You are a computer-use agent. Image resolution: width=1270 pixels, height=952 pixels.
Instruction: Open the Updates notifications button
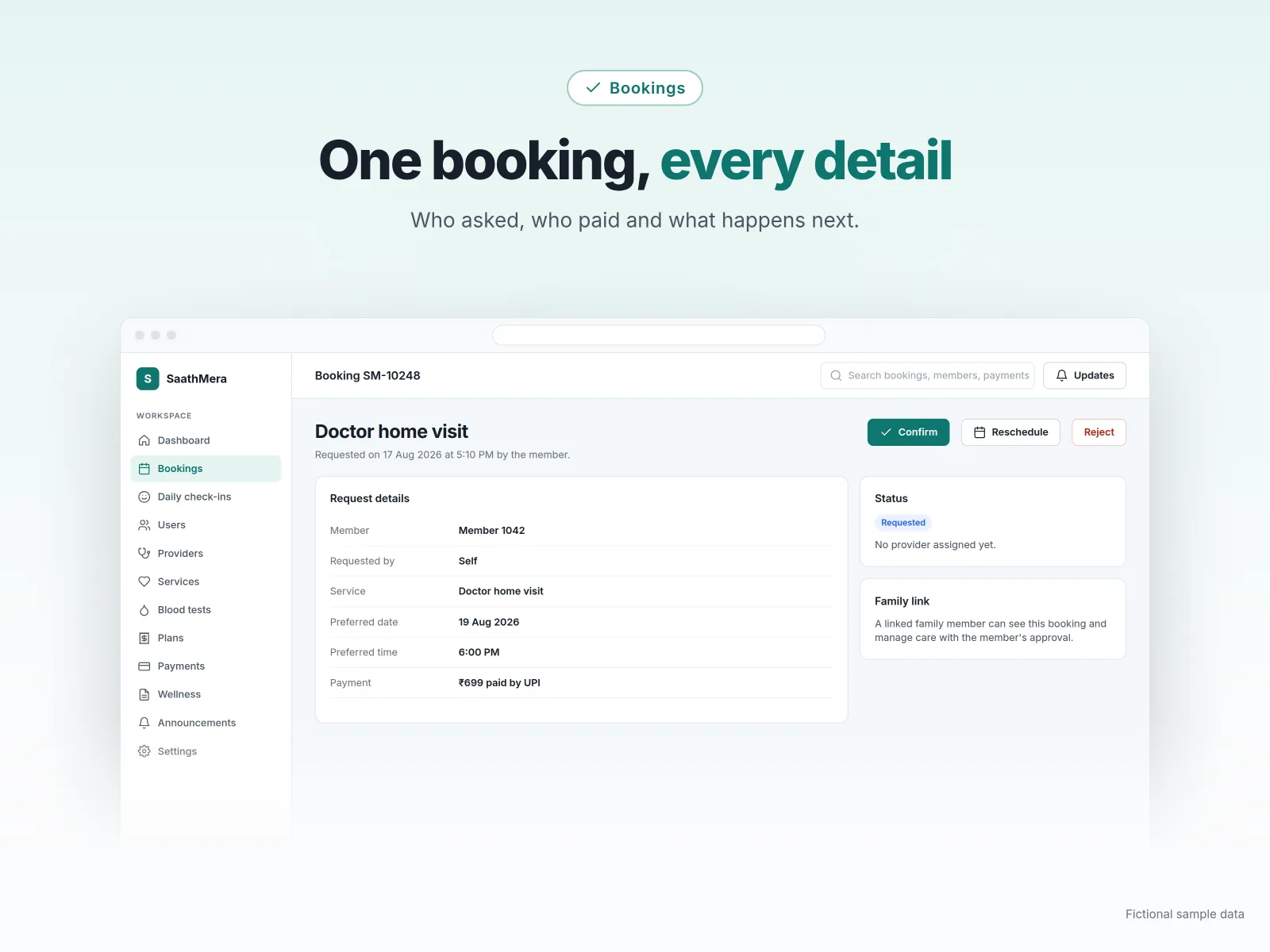click(1084, 375)
